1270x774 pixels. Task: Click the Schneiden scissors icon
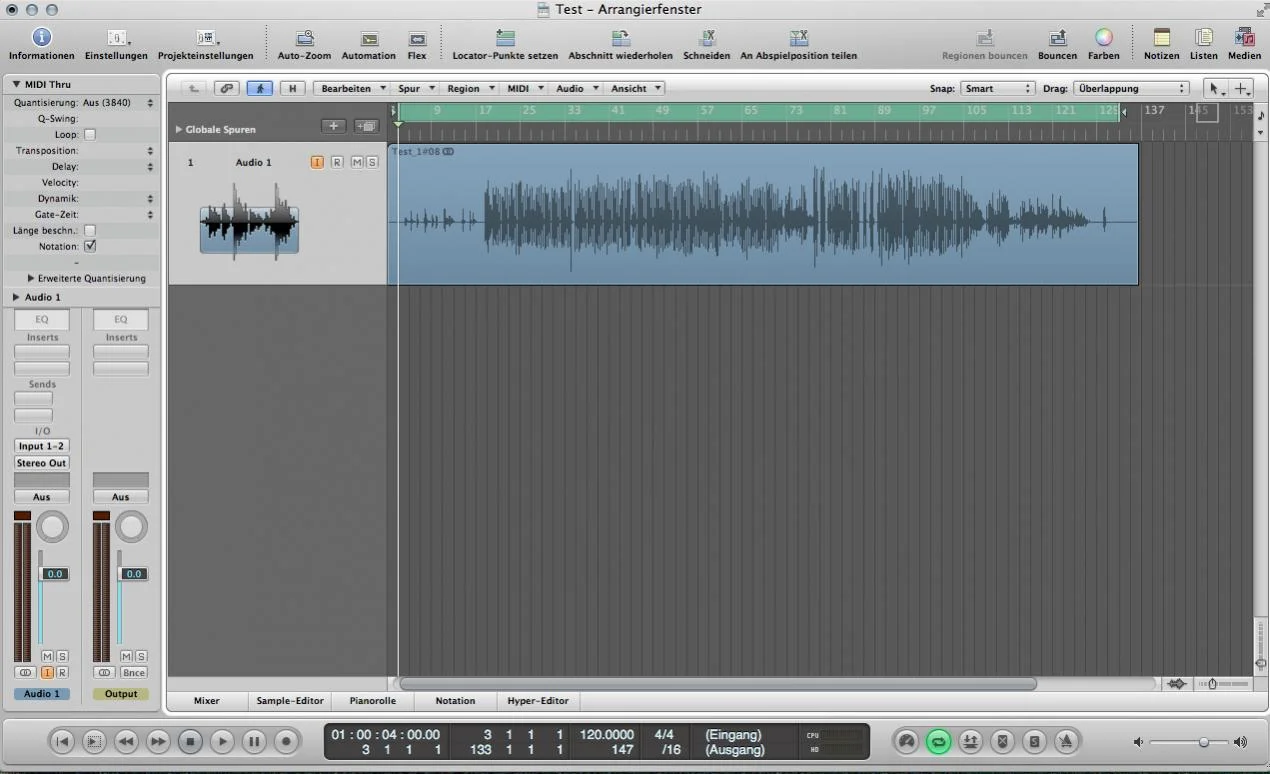click(706, 39)
